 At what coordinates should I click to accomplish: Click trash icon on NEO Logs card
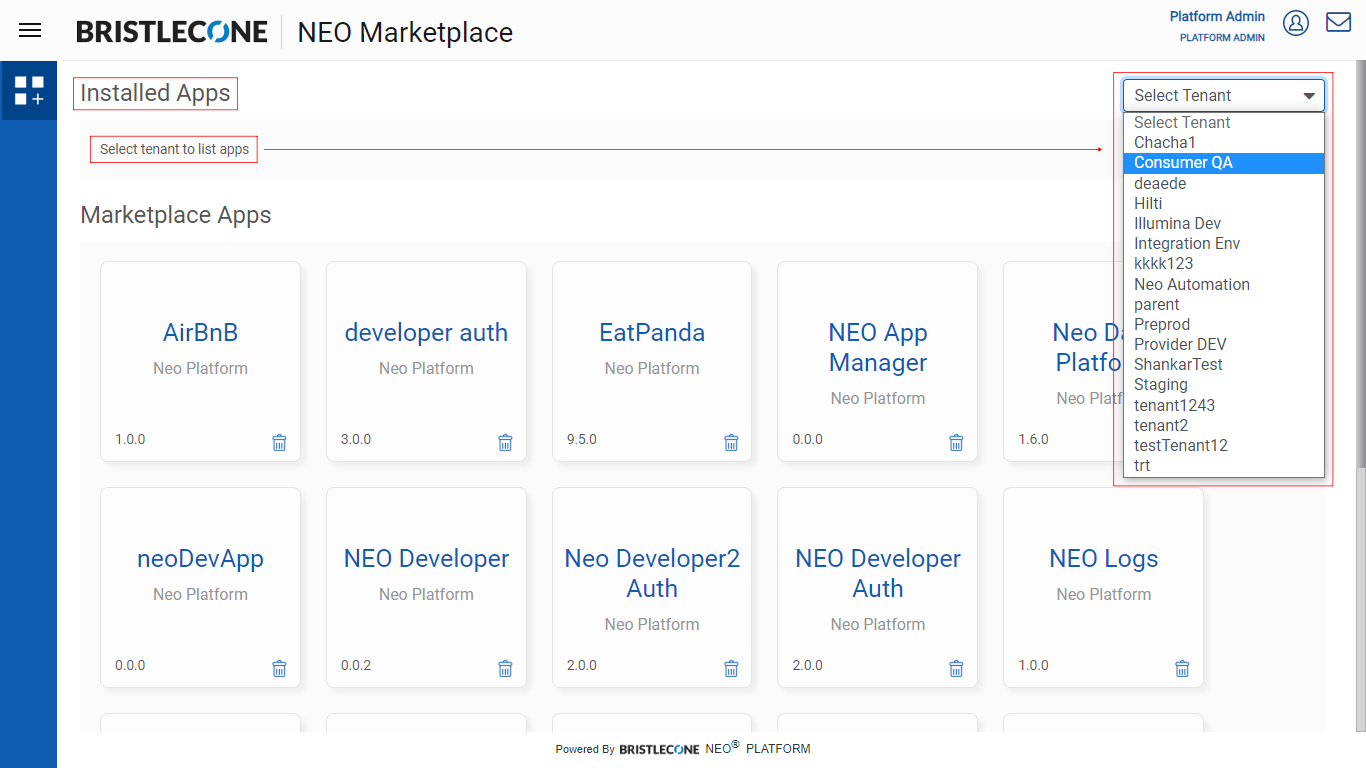click(1182, 668)
